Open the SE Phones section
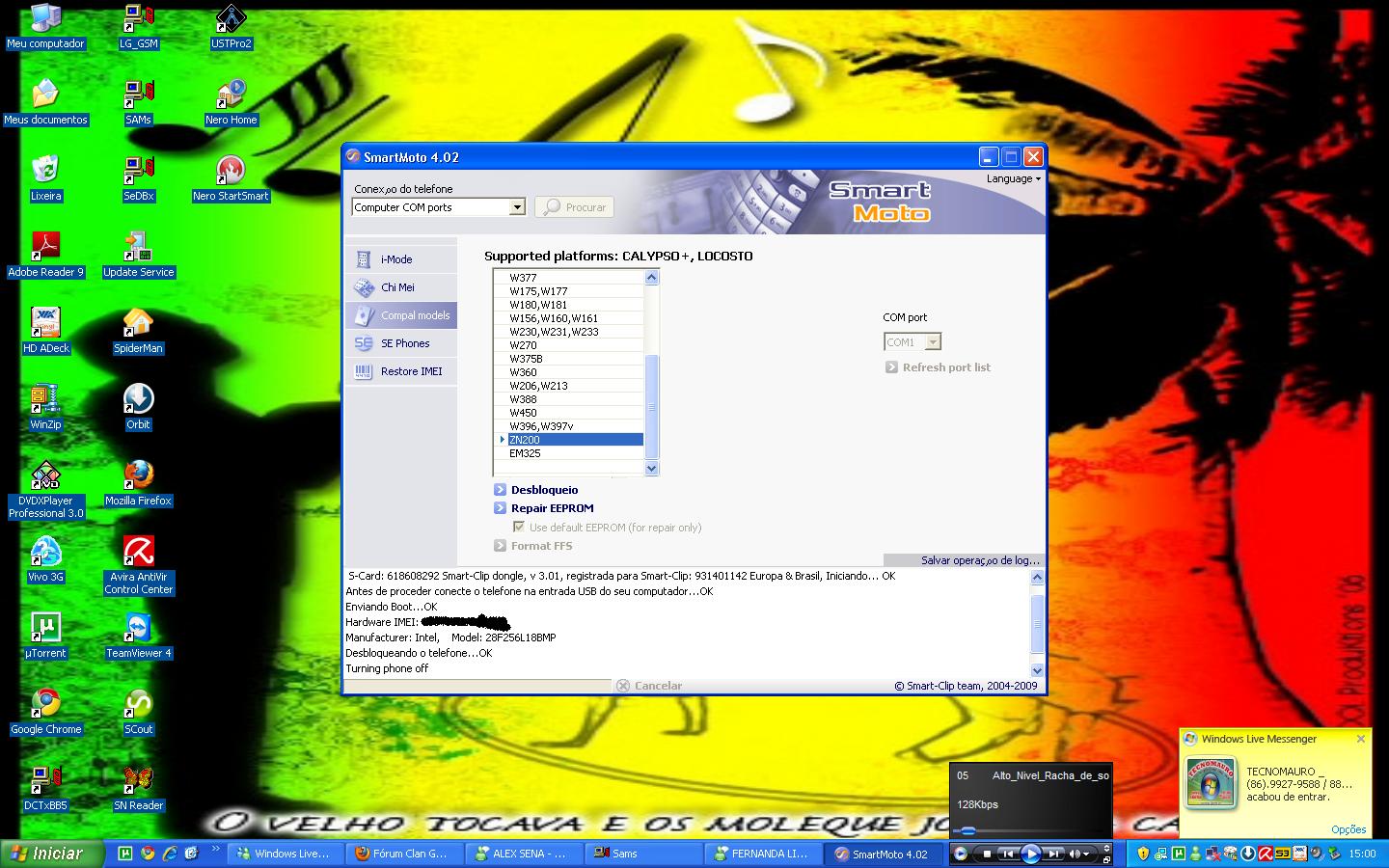Screen dimensions: 1389x868 (401, 343)
